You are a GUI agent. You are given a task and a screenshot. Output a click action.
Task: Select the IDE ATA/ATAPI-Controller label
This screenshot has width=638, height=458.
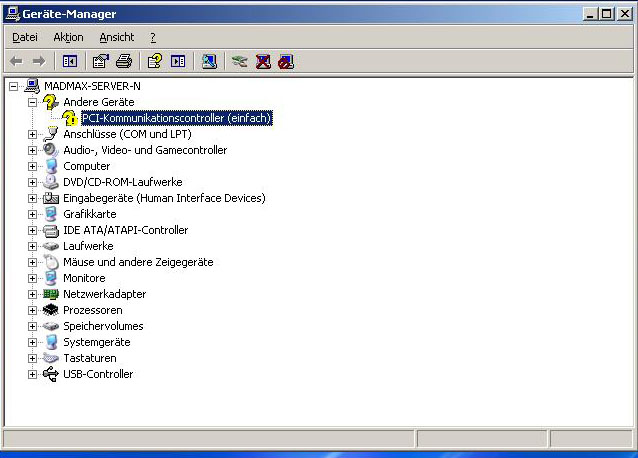[x=126, y=230]
